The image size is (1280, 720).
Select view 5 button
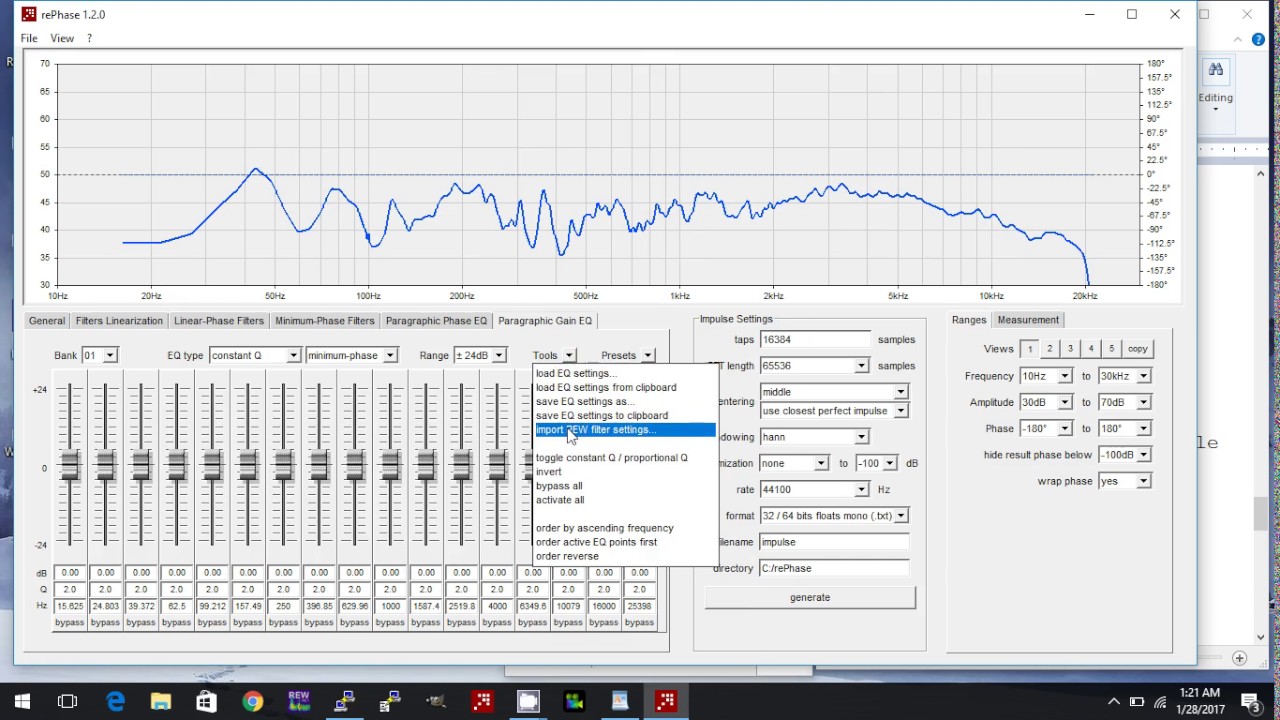pyautogui.click(x=1111, y=349)
